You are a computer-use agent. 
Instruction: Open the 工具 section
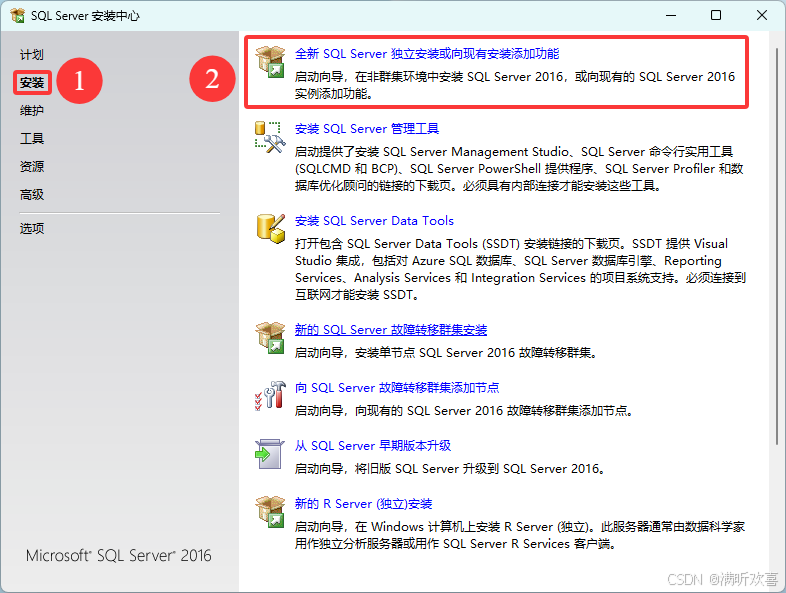point(32,138)
